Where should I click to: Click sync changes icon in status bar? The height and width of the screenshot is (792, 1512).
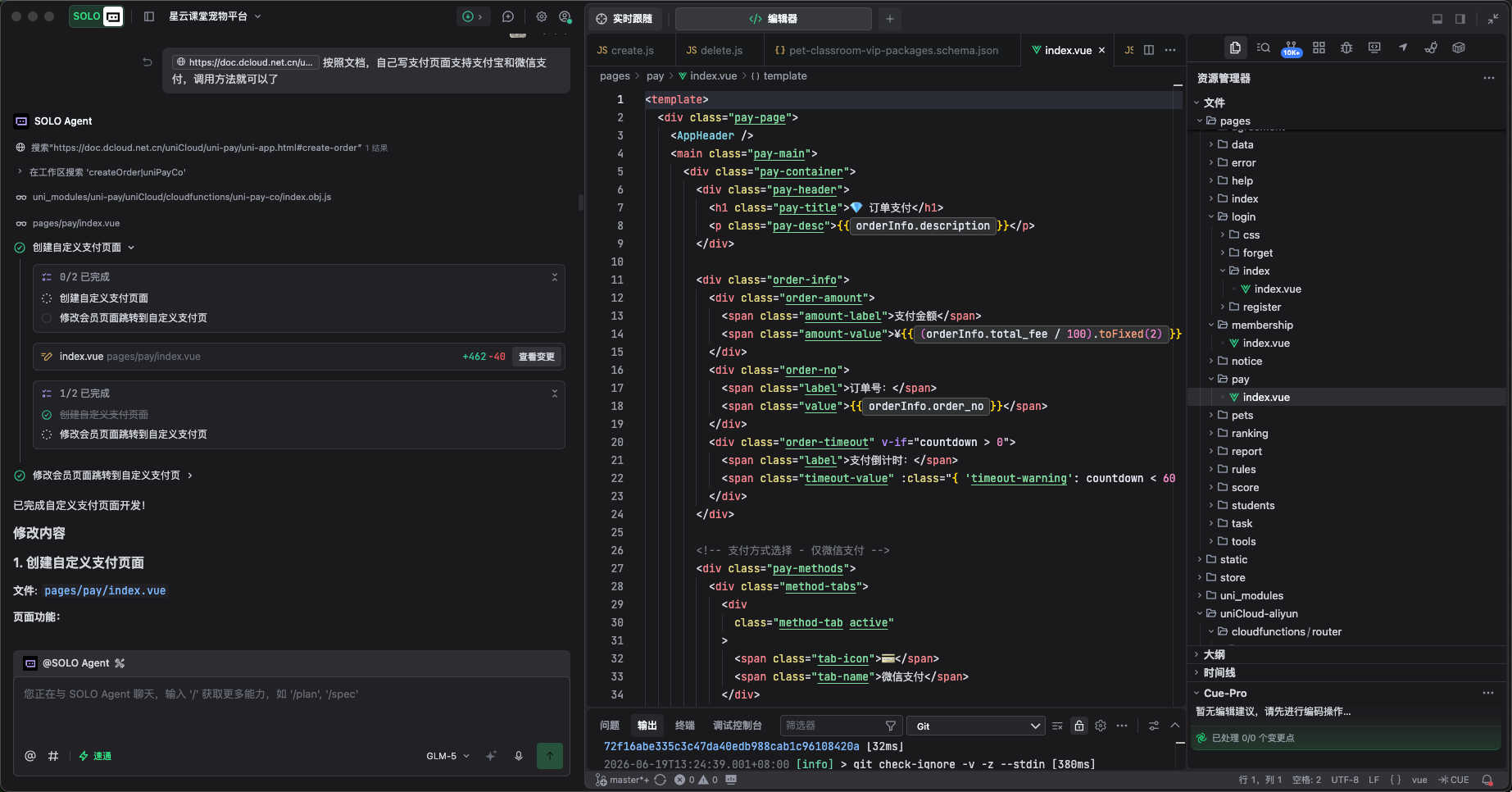click(661, 780)
